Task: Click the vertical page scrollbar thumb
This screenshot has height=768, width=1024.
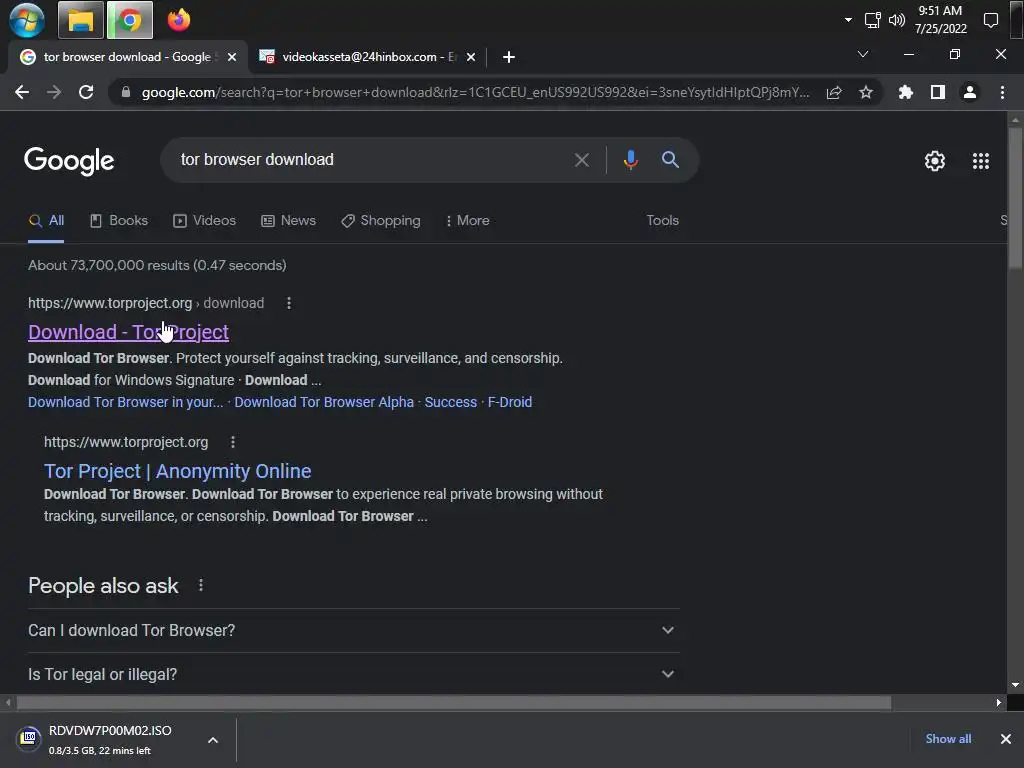Action: [1014, 197]
